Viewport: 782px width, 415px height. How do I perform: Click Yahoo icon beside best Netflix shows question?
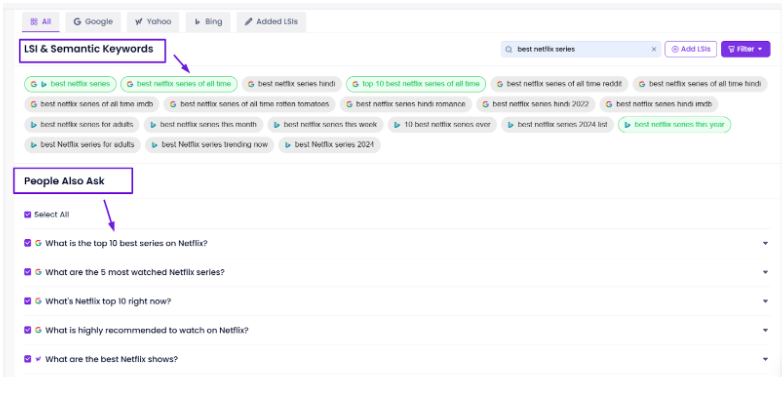[38, 359]
